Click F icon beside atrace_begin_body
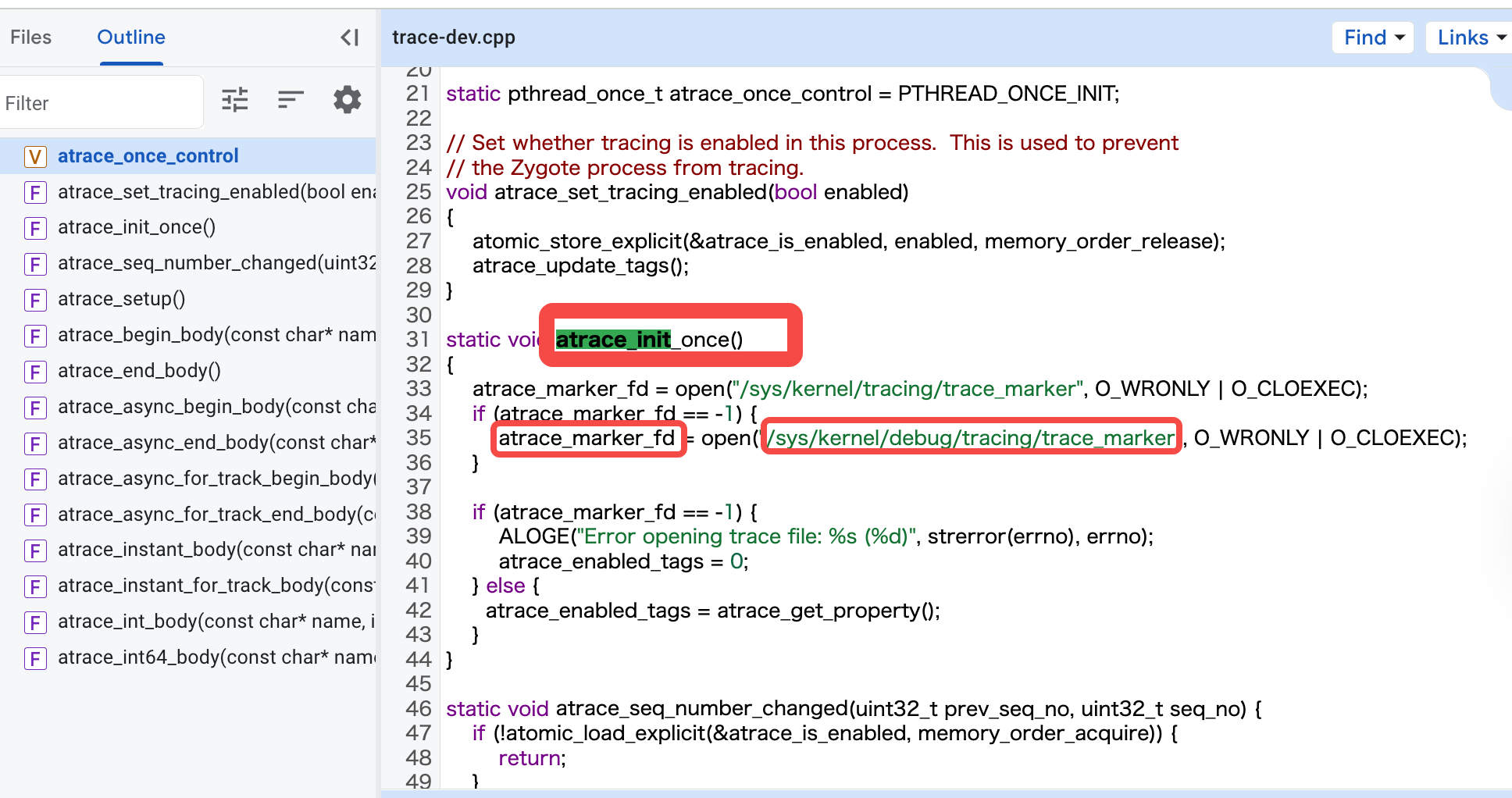 click(35, 336)
